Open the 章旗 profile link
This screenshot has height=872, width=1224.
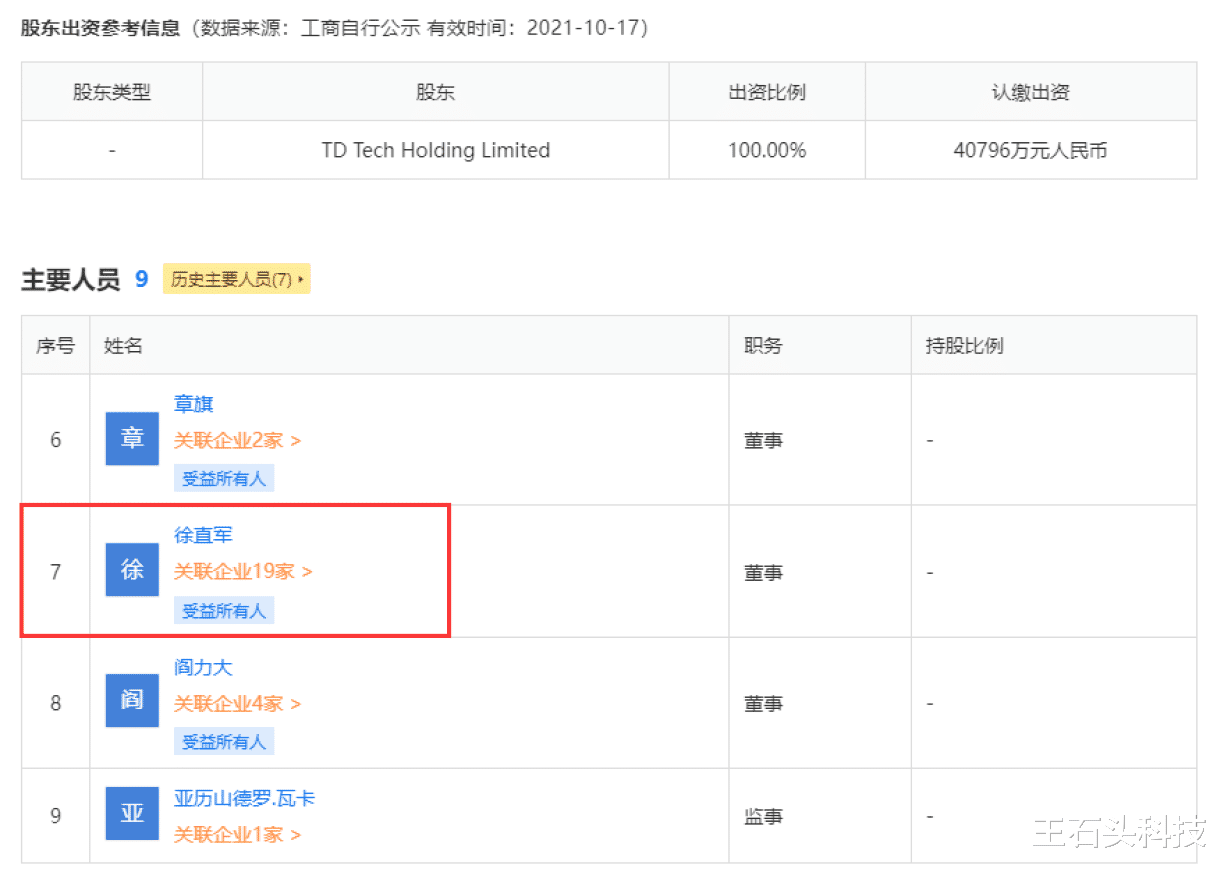point(193,404)
